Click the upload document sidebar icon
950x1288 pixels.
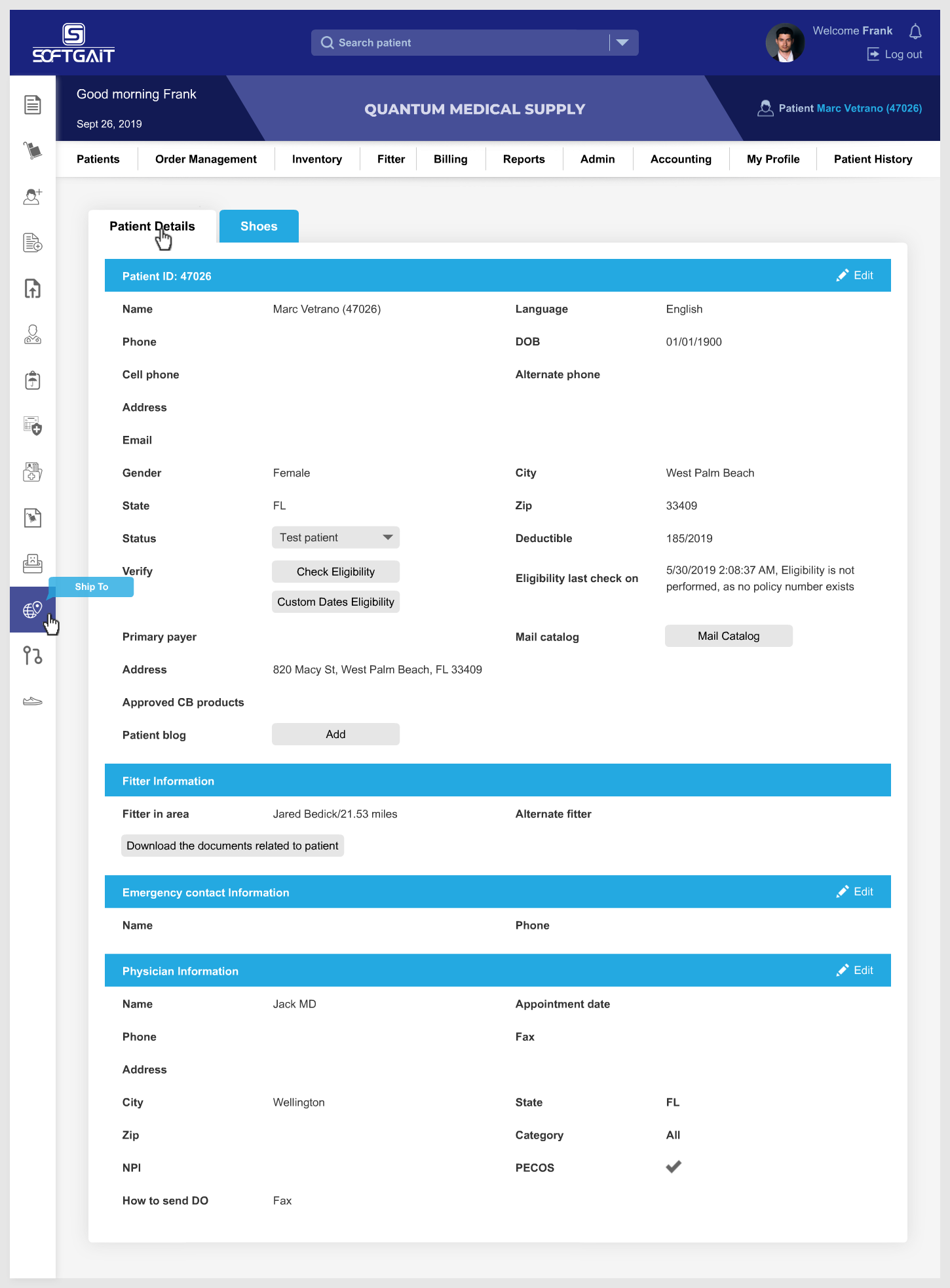33,288
